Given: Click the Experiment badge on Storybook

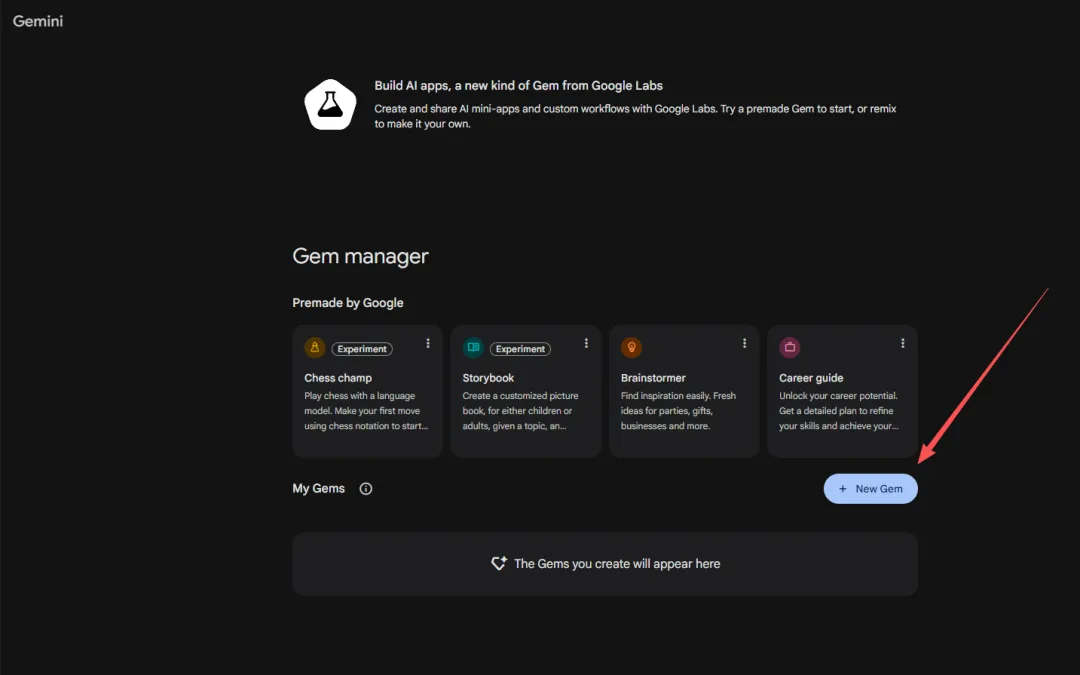Looking at the screenshot, I should (520, 349).
